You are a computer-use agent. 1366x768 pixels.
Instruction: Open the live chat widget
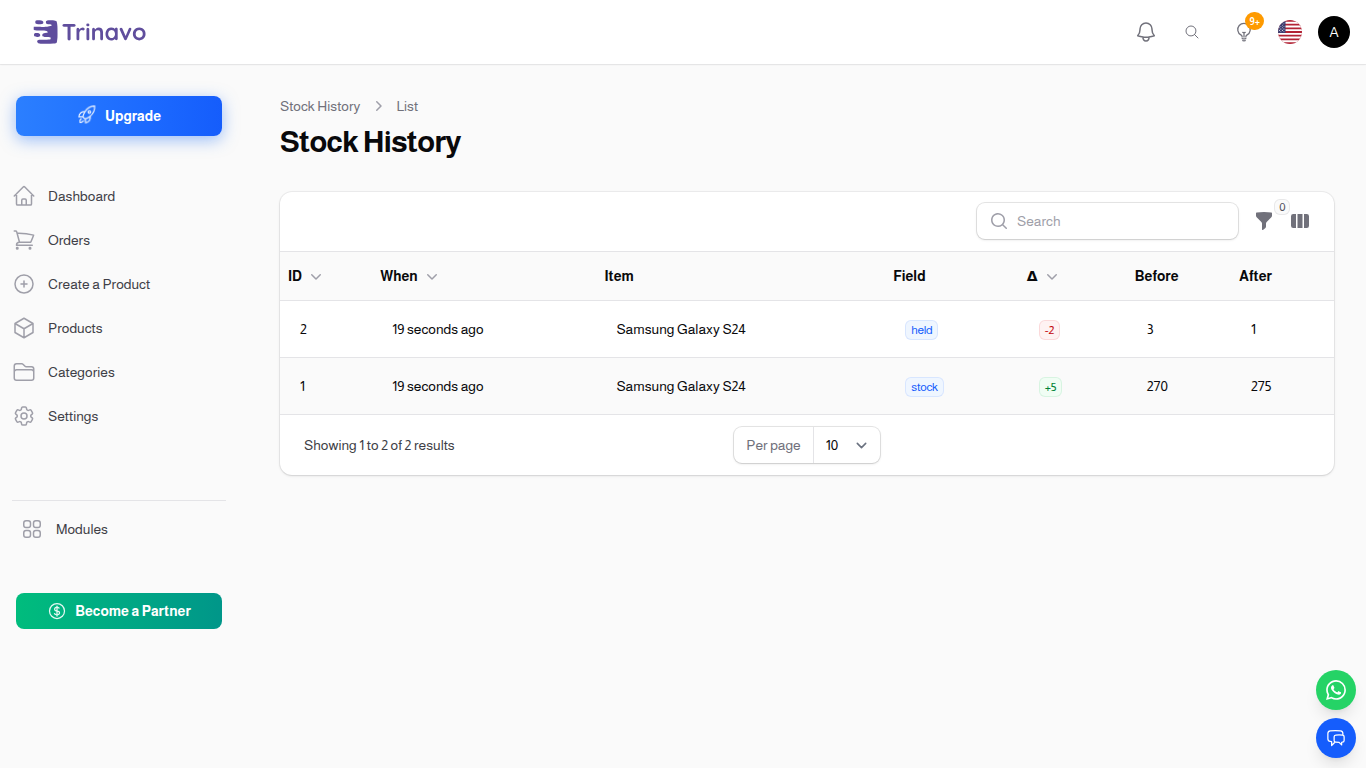click(x=1336, y=738)
